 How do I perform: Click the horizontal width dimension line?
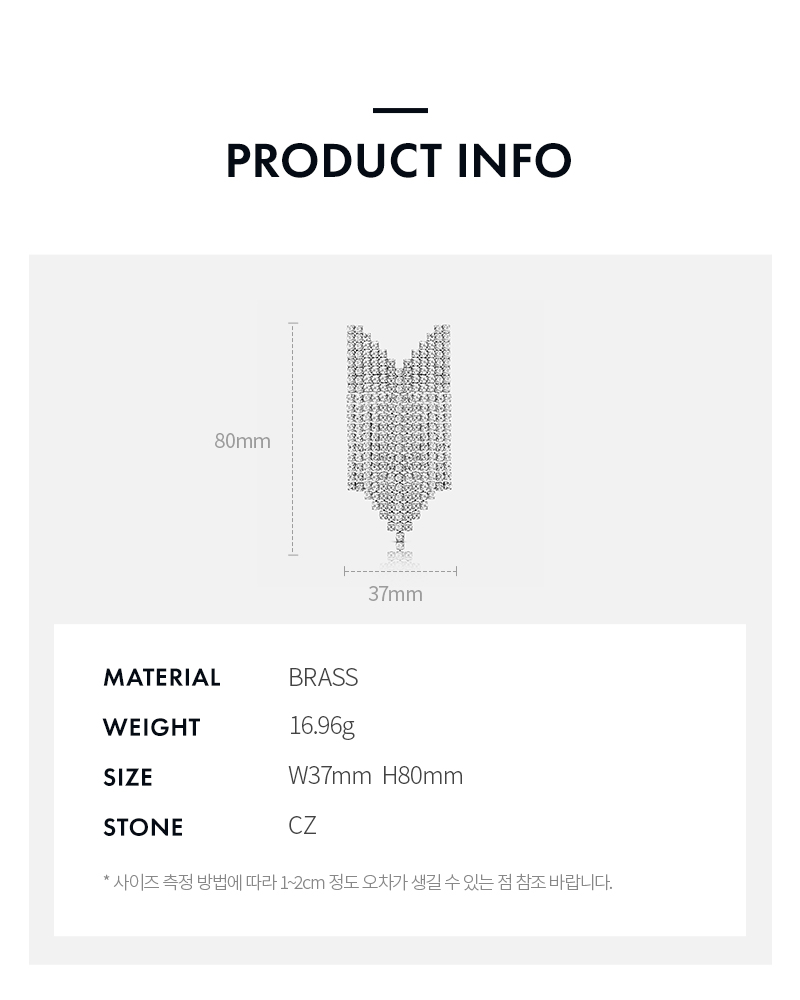400,571
